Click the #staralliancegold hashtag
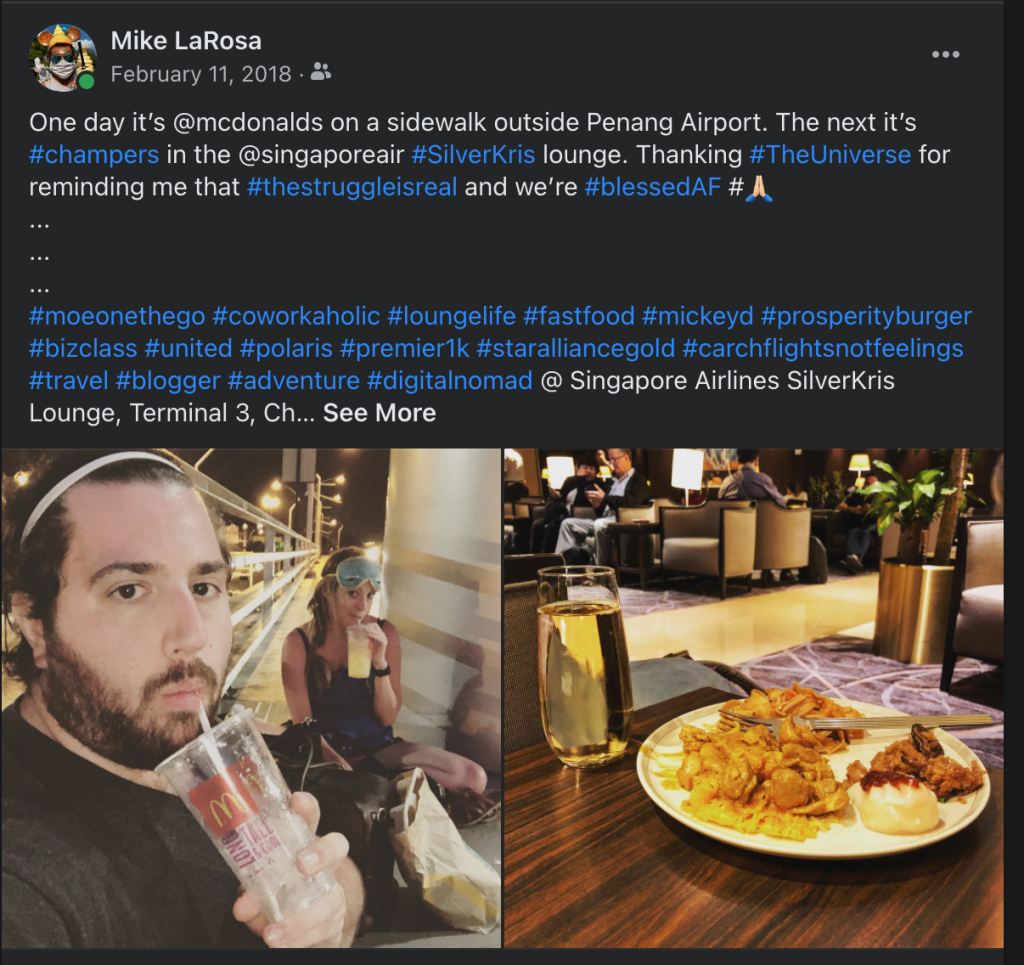 coord(575,349)
